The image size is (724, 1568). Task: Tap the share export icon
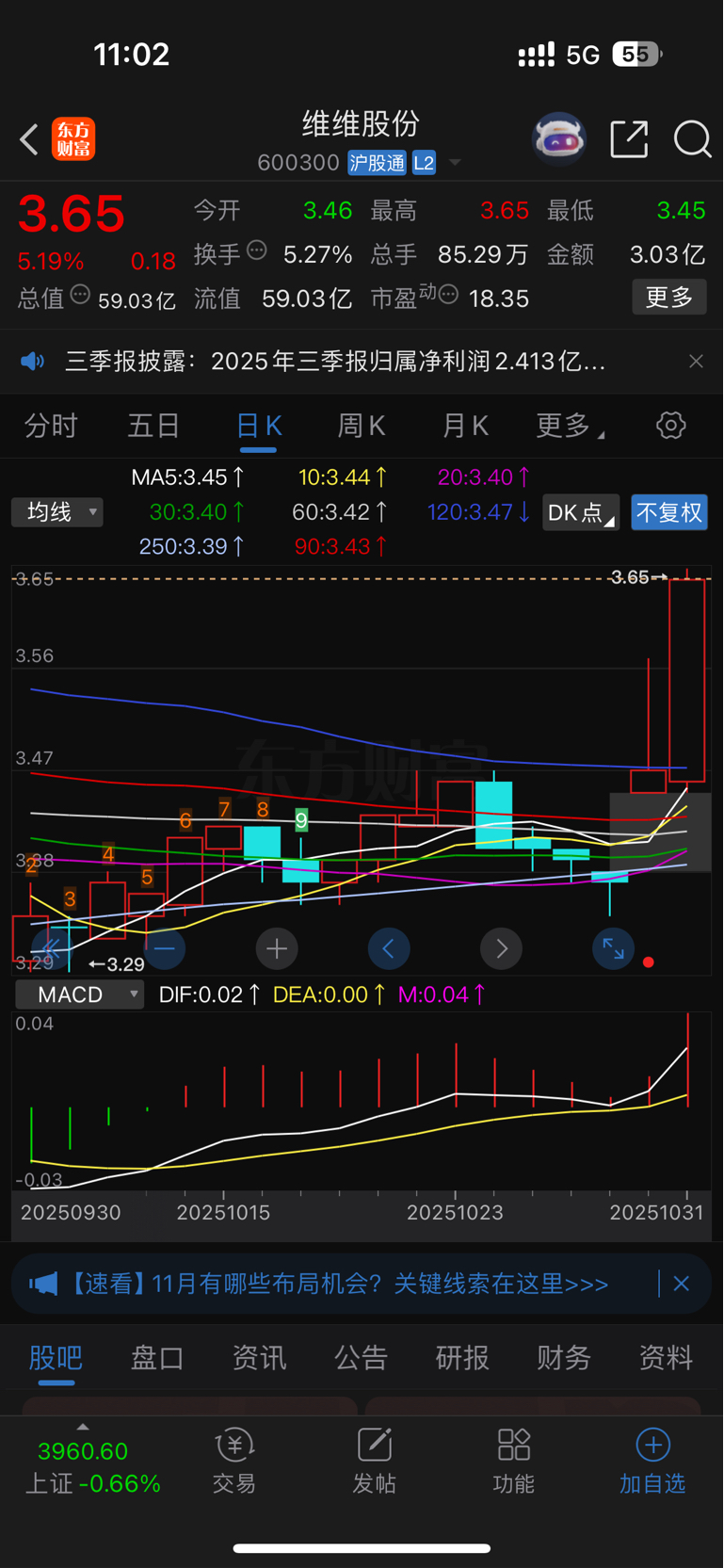(x=629, y=139)
